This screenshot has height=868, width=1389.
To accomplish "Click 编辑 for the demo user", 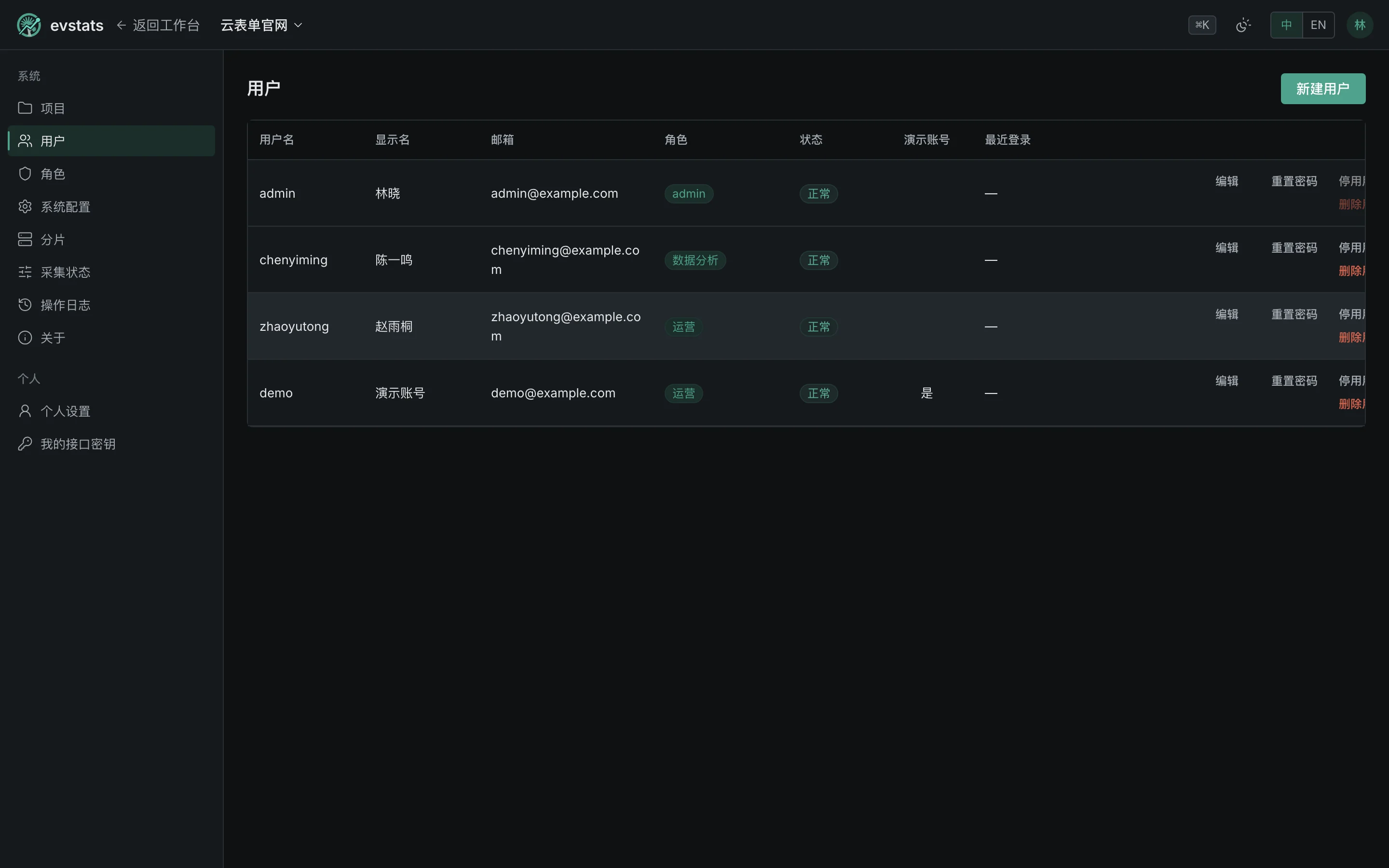I will click(1226, 380).
